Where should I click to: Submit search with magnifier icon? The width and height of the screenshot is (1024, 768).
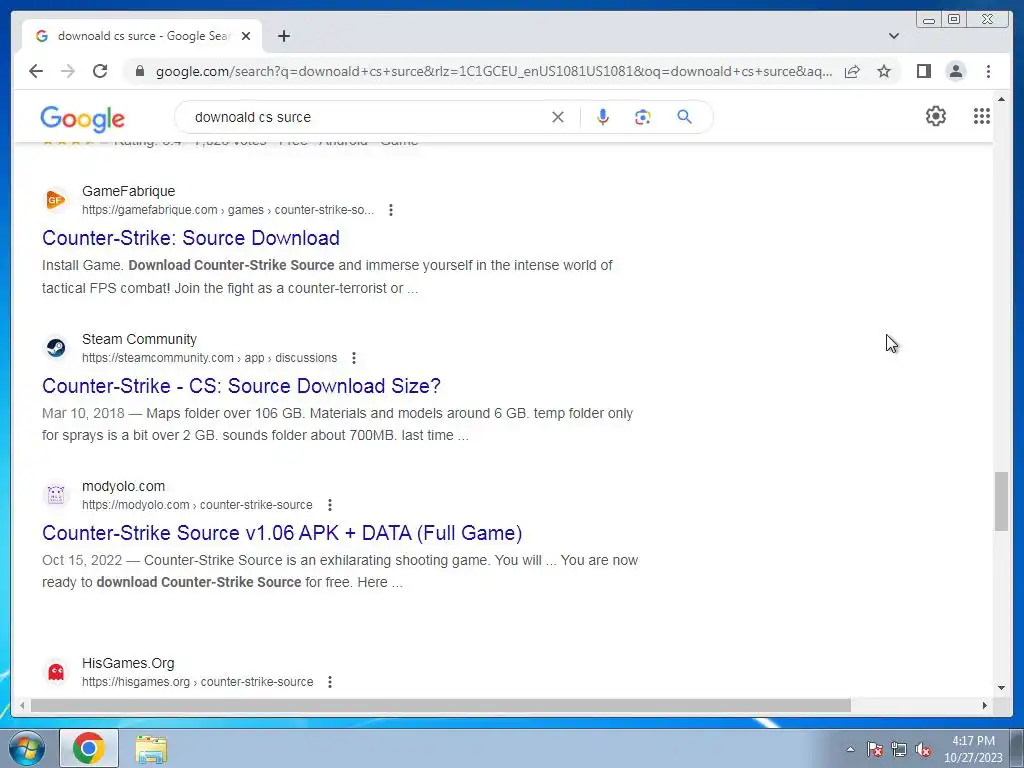684,117
